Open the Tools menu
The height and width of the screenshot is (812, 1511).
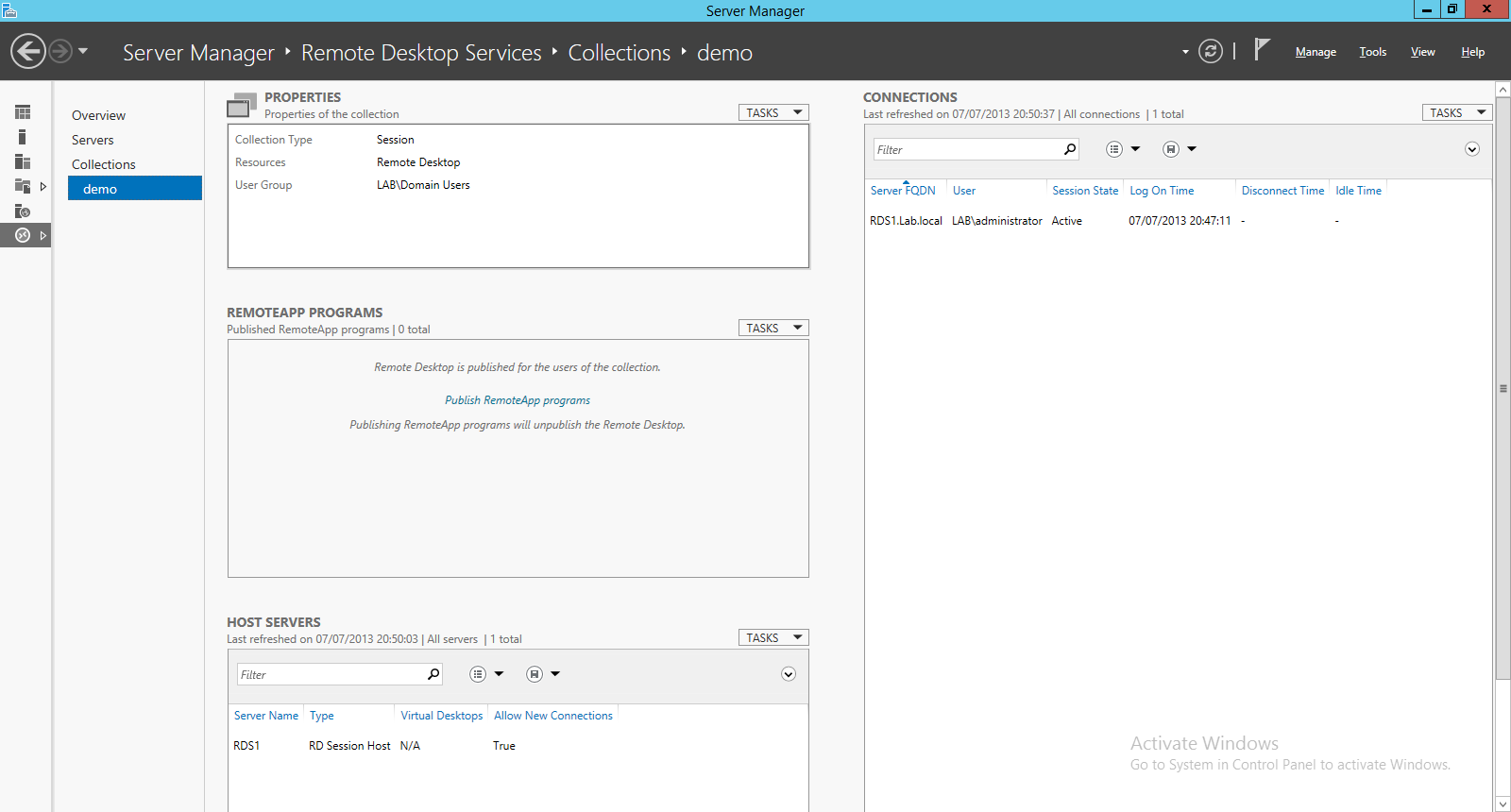point(1373,52)
